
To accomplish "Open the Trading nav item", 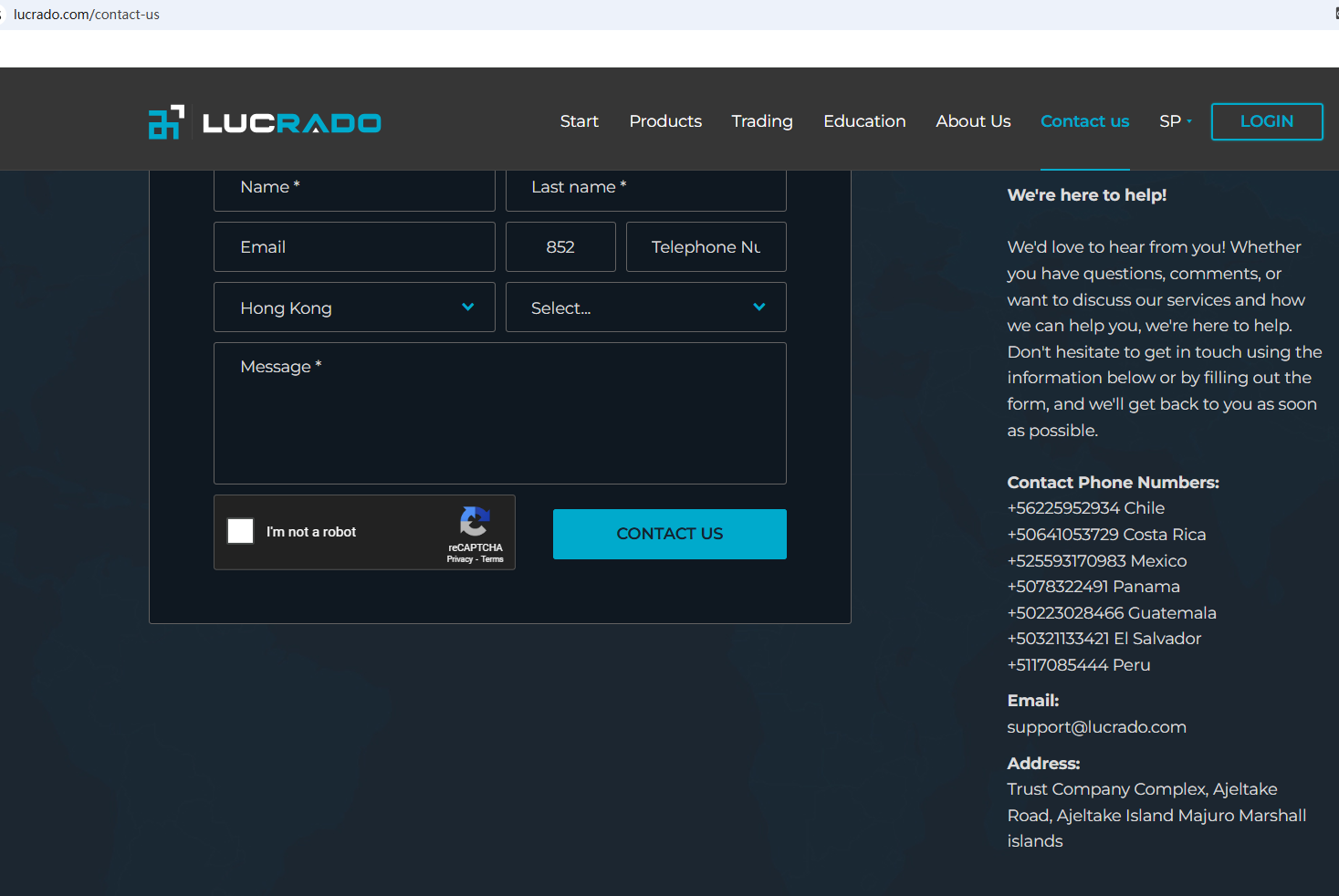I will [761, 121].
